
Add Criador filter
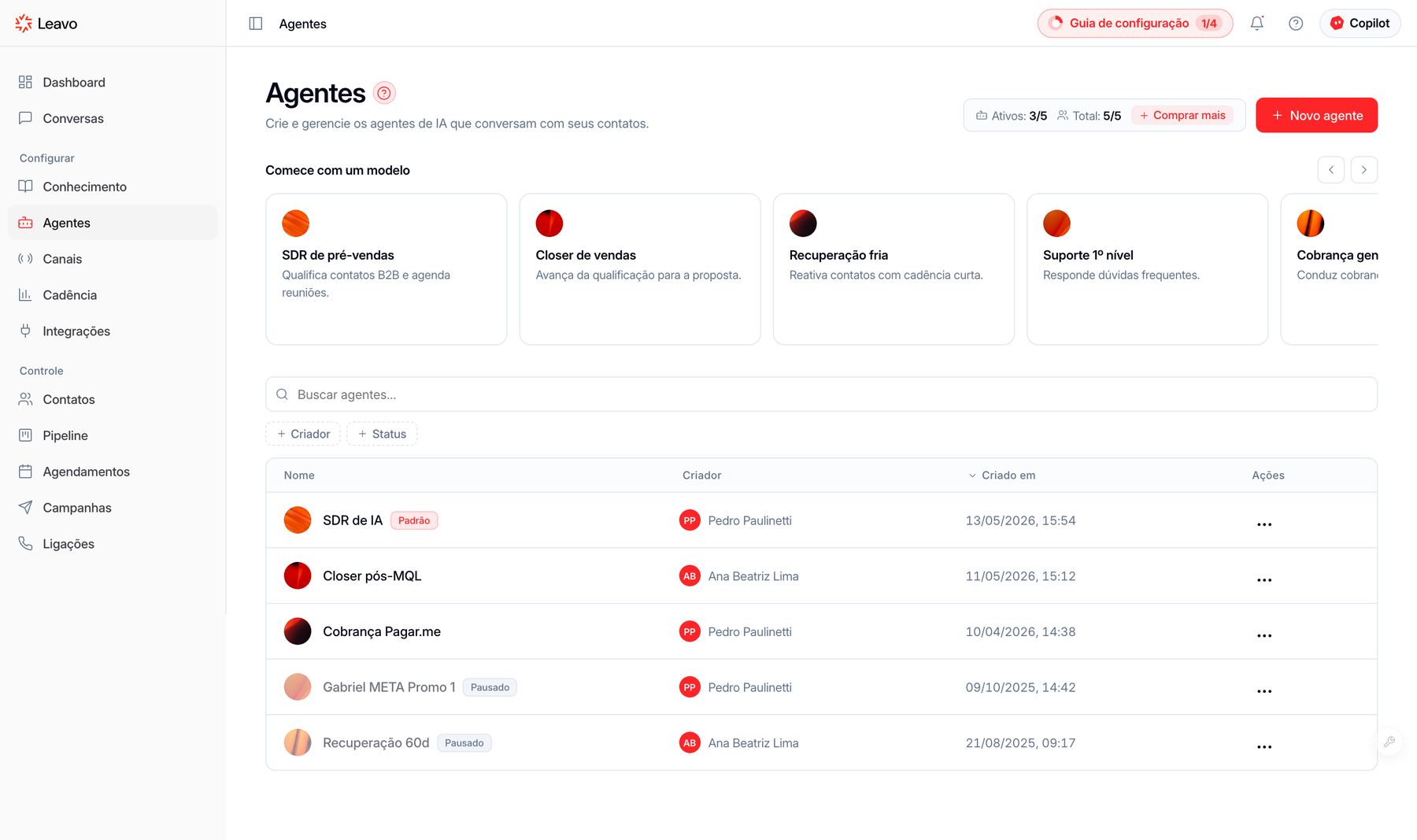[303, 434]
